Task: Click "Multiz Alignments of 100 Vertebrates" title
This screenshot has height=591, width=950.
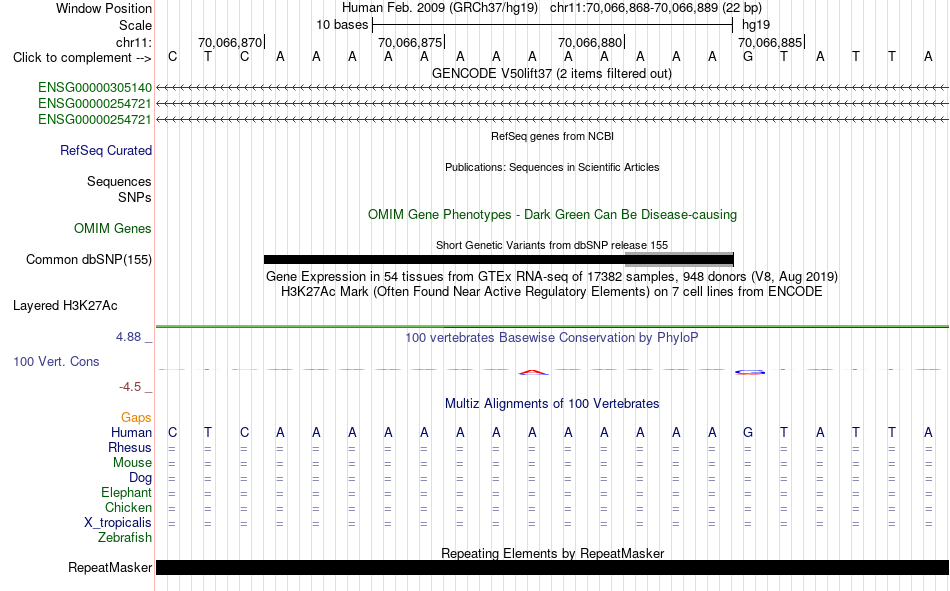Action: click(x=552, y=404)
